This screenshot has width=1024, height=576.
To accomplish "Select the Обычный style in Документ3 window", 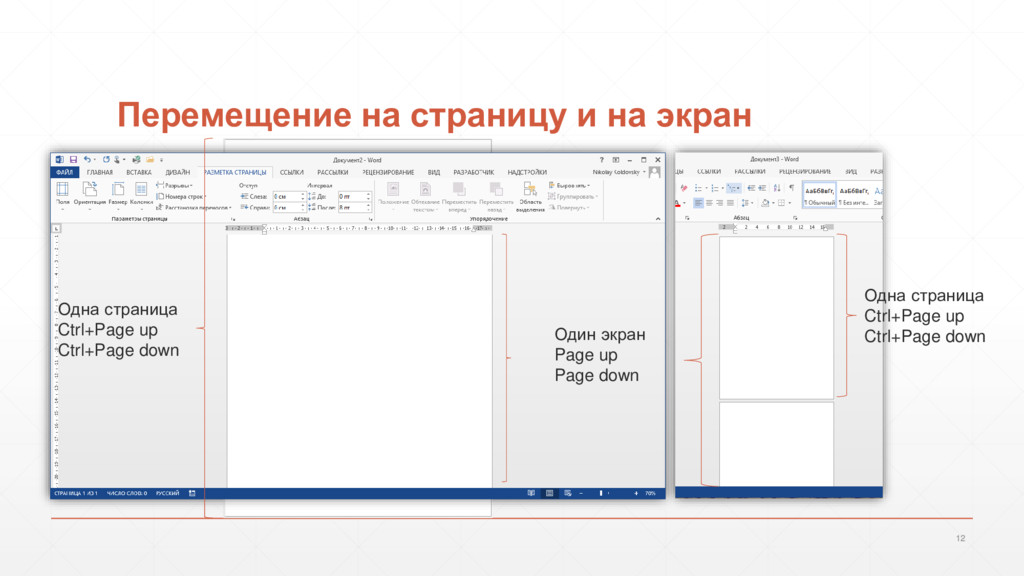I will point(819,195).
